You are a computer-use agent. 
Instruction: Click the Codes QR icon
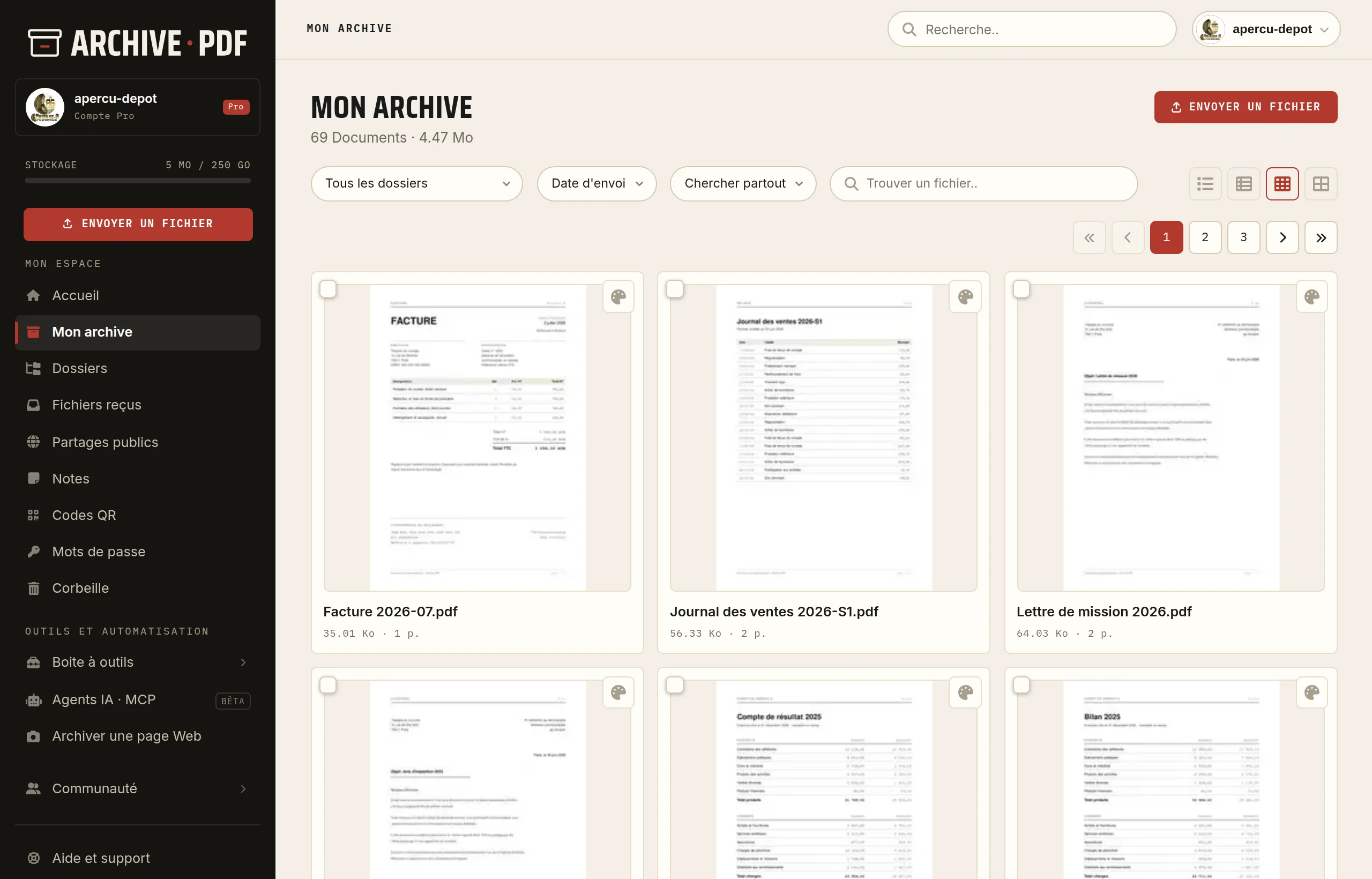(34, 516)
